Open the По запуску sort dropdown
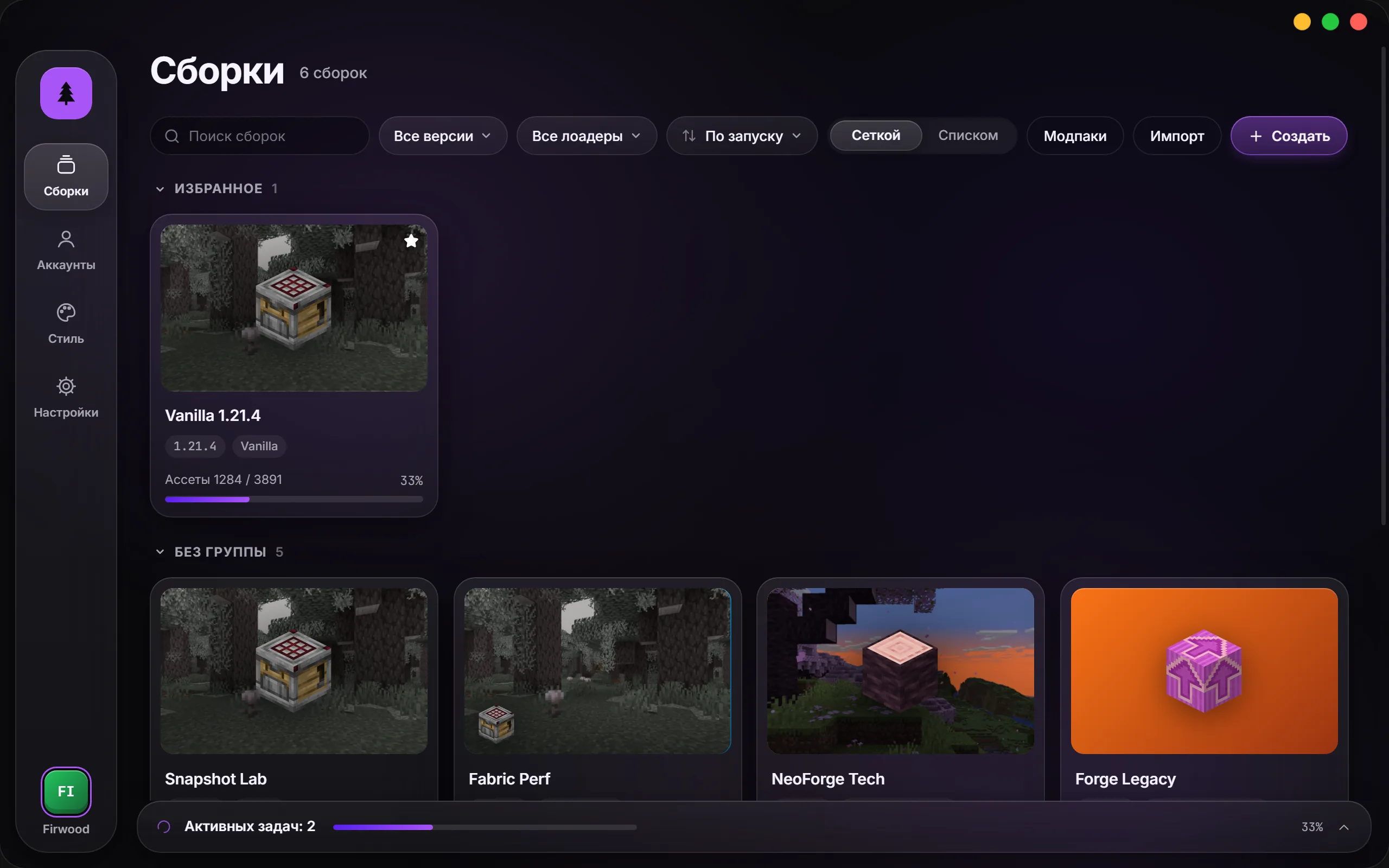Image resolution: width=1389 pixels, height=868 pixels. click(742, 136)
